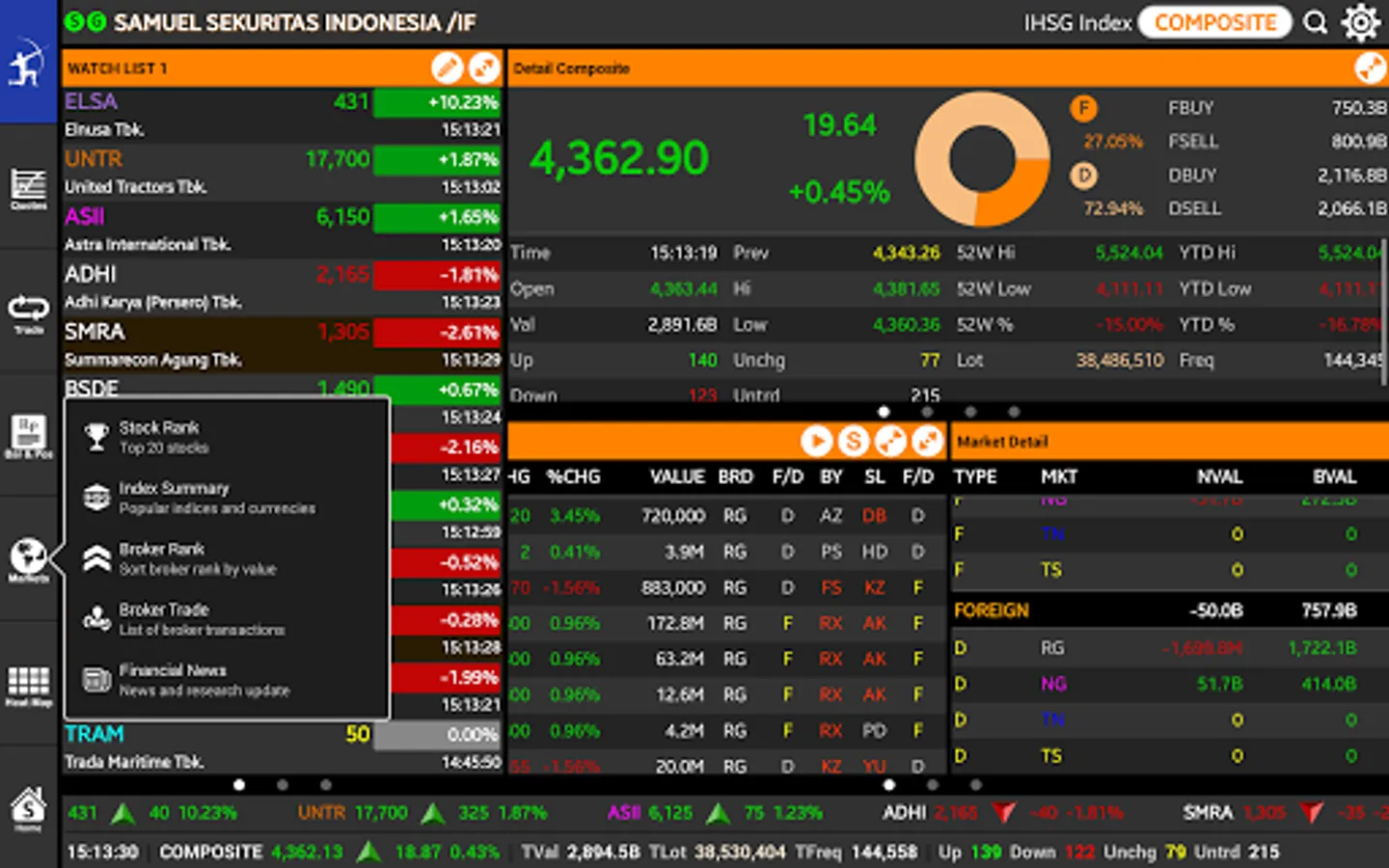Click the FOREIGN summary row
Image resolution: width=1389 pixels, height=868 pixels.
coord(1169,610)
